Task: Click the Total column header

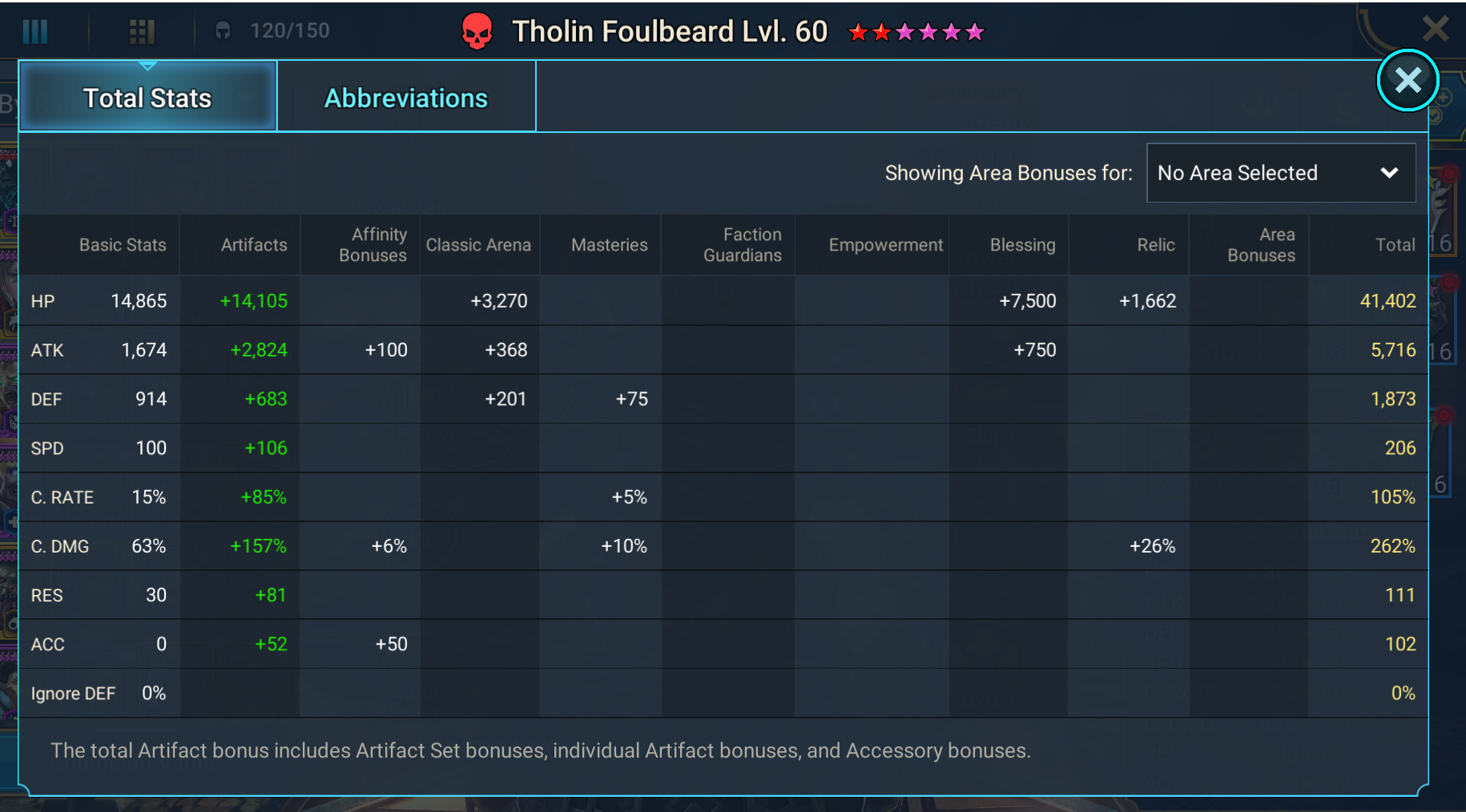Action: [1395, 245]
